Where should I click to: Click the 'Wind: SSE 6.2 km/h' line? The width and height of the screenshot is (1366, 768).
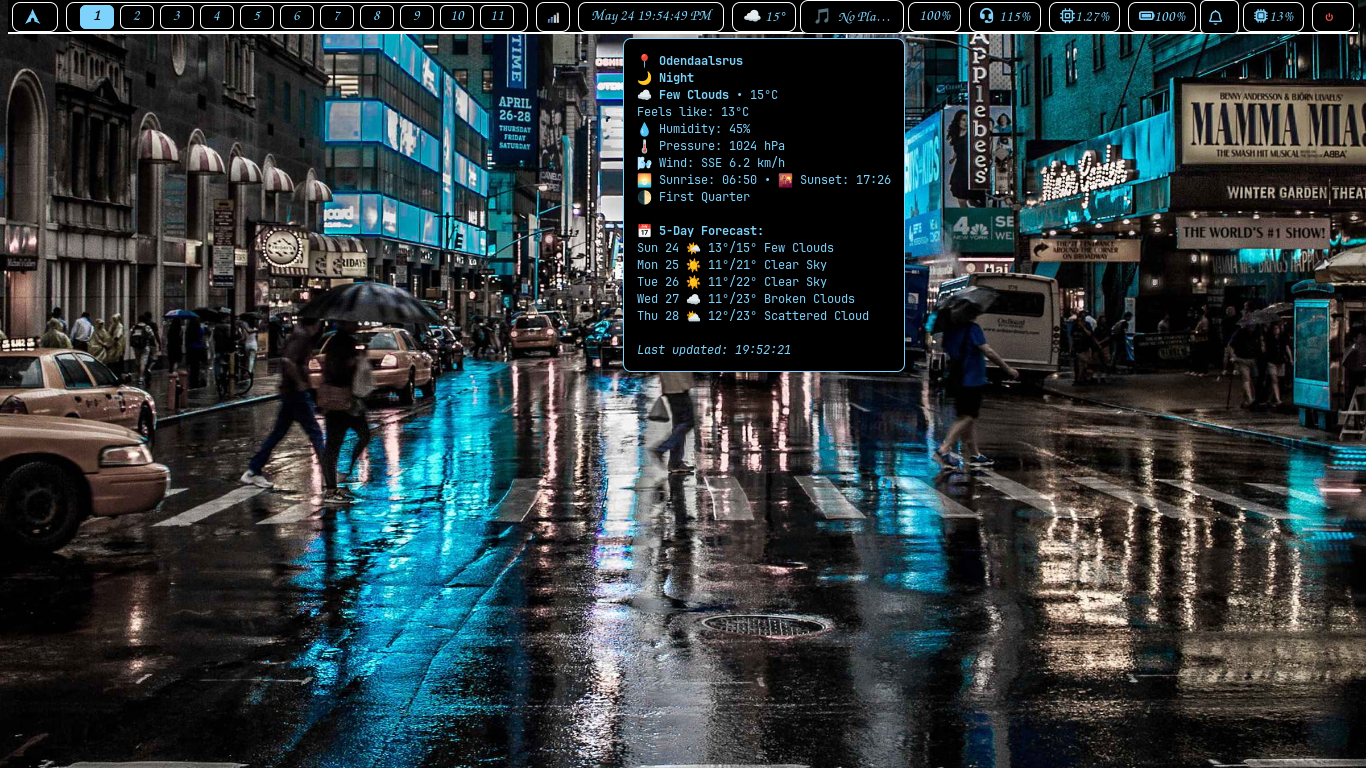click(x=711, y=163)
